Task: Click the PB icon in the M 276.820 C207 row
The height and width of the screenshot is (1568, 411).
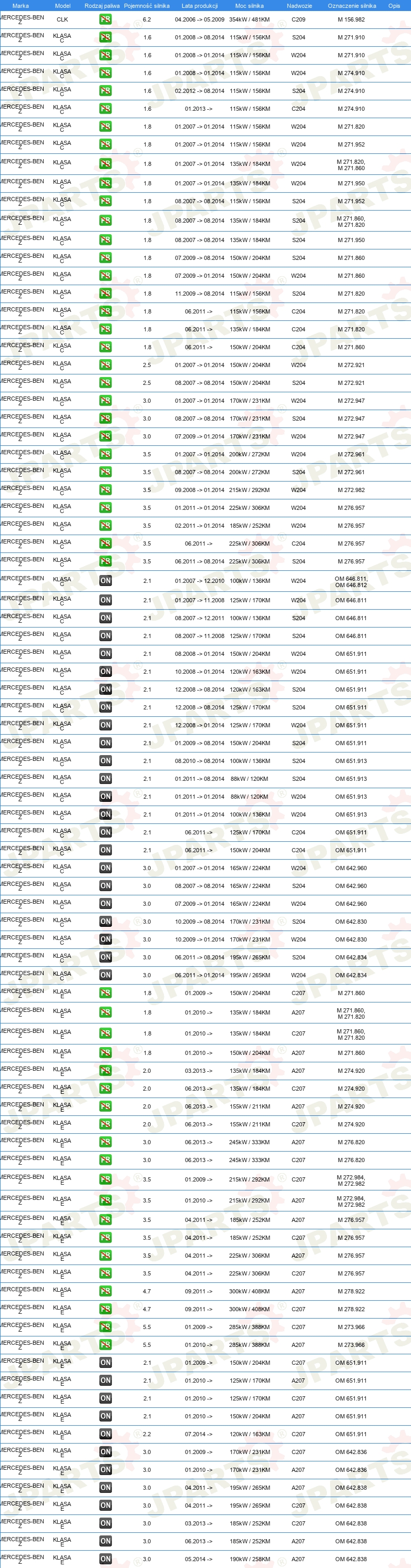Action: [105, 1160]
